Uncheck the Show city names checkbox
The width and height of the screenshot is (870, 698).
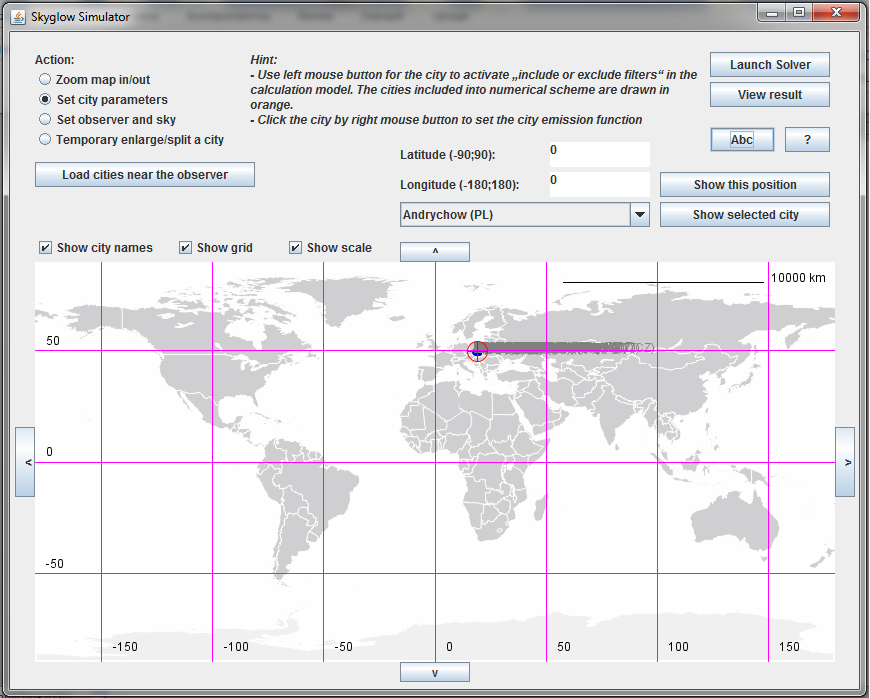click(46, 248)
